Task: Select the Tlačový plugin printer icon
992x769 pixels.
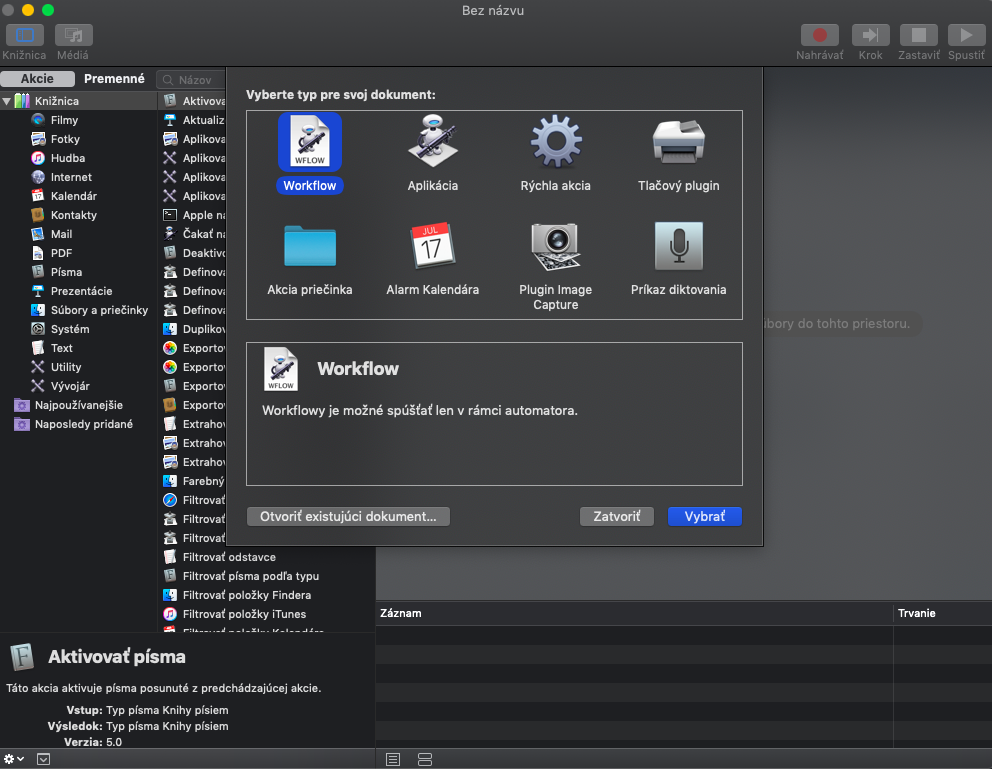Action: coord(678,142)
